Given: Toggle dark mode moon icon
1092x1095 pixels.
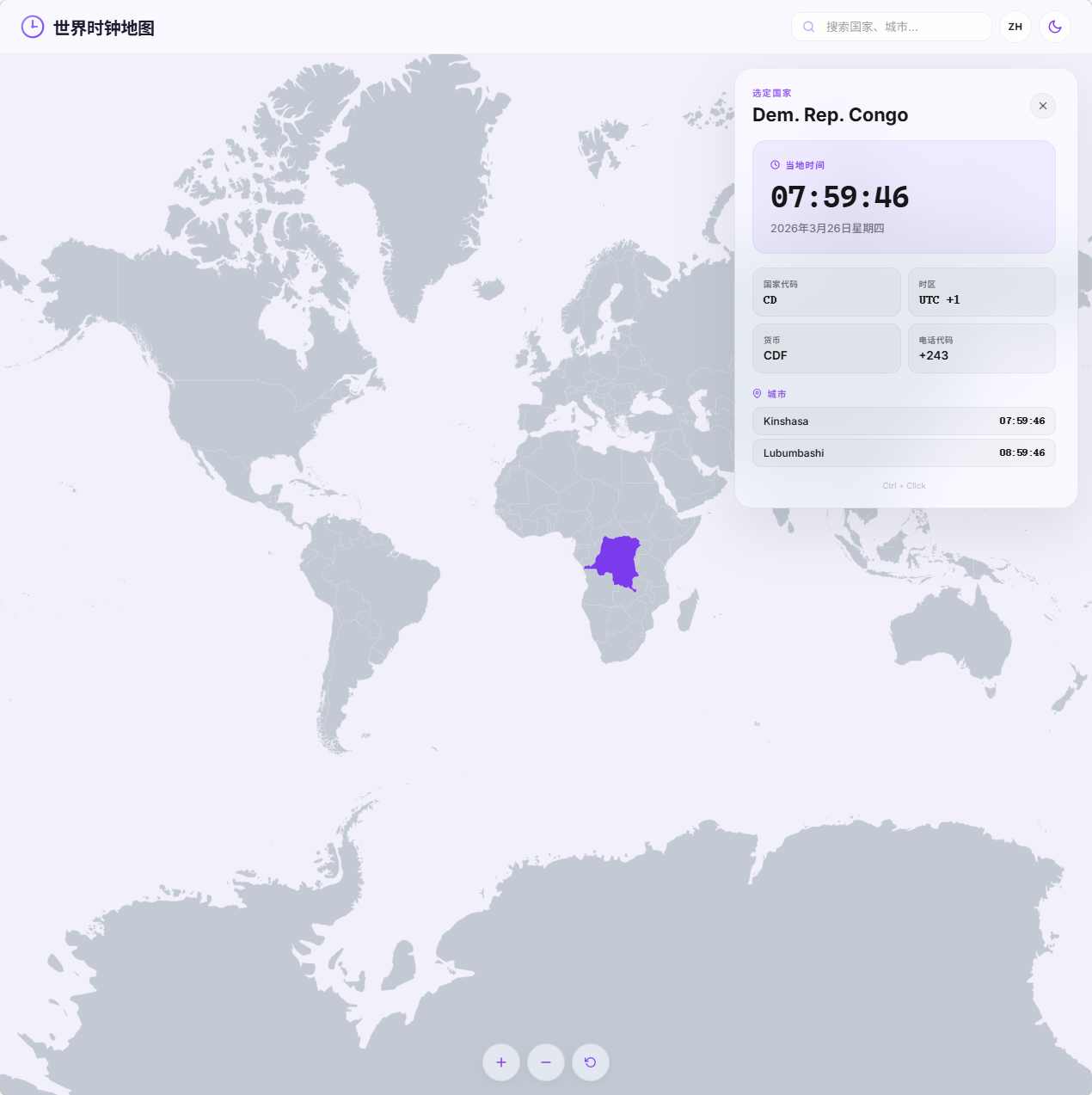Looking at the screenshot, I should click(1055, 27).
